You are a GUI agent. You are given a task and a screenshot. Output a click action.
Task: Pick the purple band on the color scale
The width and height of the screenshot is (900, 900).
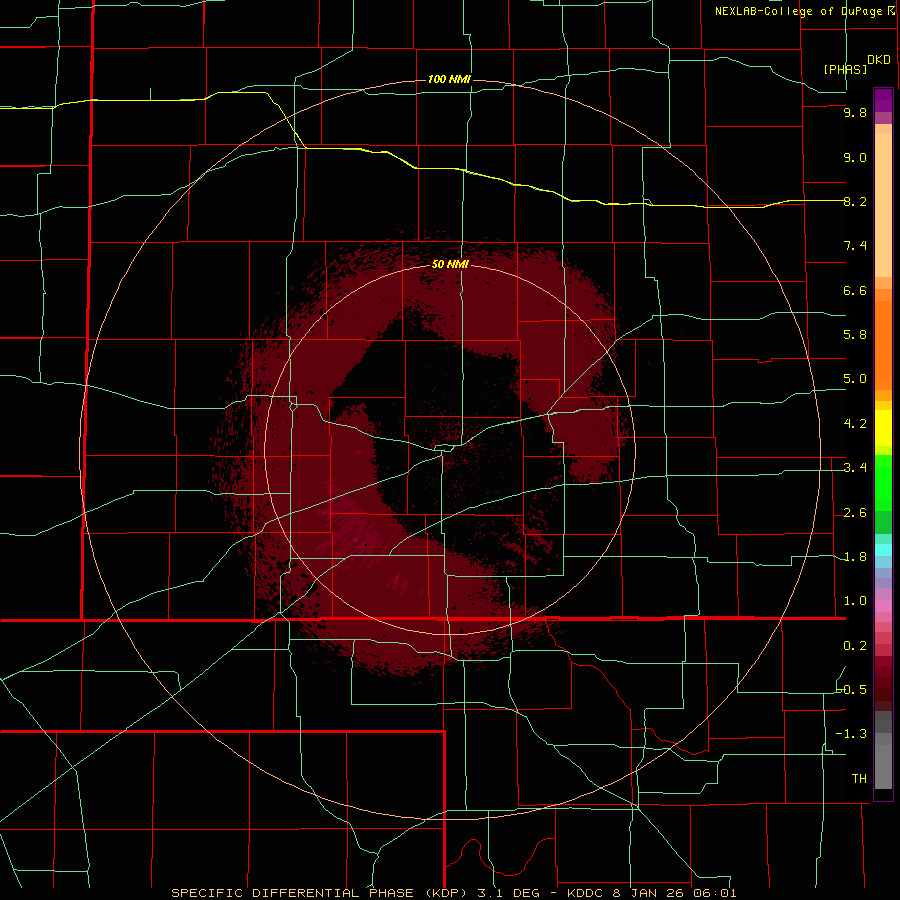883,100
